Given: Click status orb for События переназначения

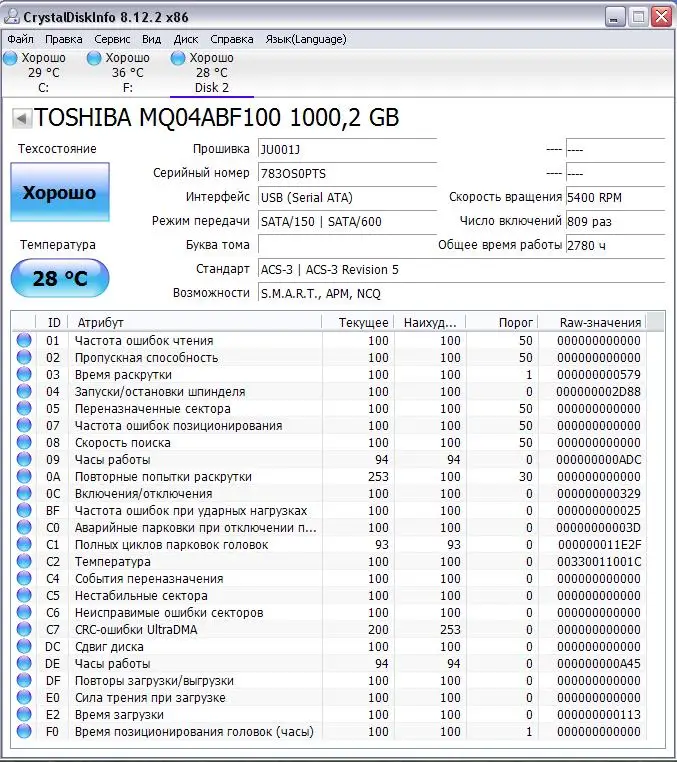Looking at the screenshot, I should click(x=24, y=578).
